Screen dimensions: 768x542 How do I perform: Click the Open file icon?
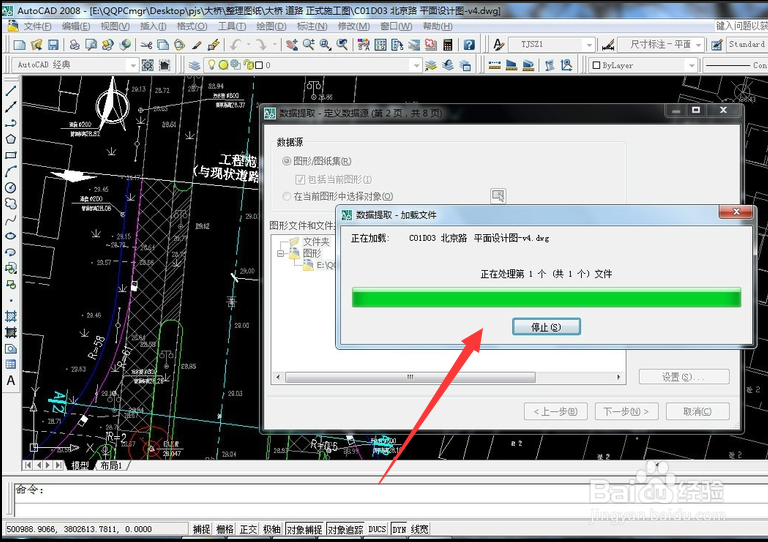[36, 45]
